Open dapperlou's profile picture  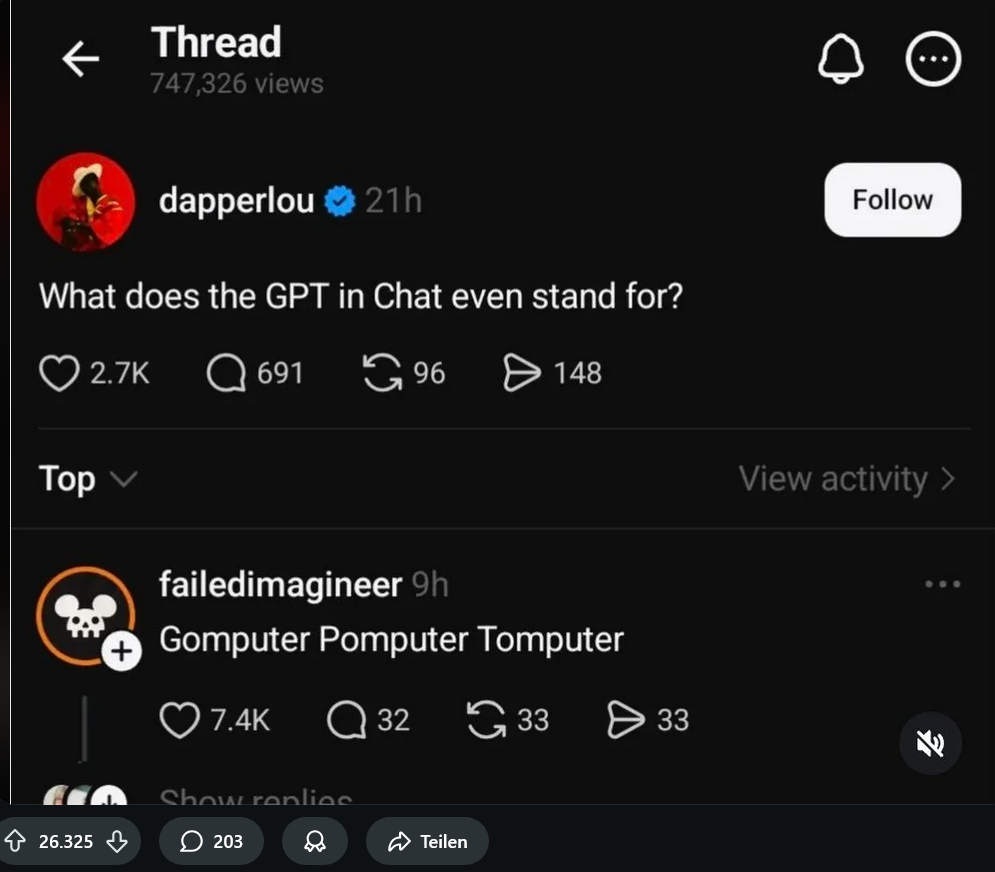pyautogui.click(x=86, y=202)
